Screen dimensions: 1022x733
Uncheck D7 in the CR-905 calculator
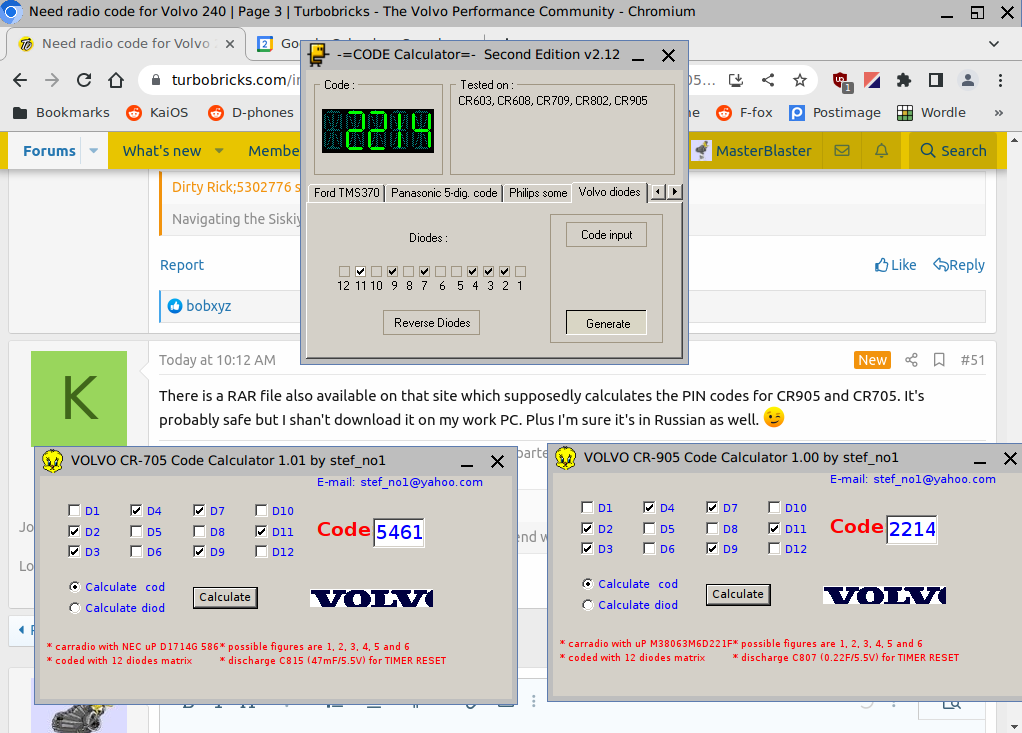[712, 508]
